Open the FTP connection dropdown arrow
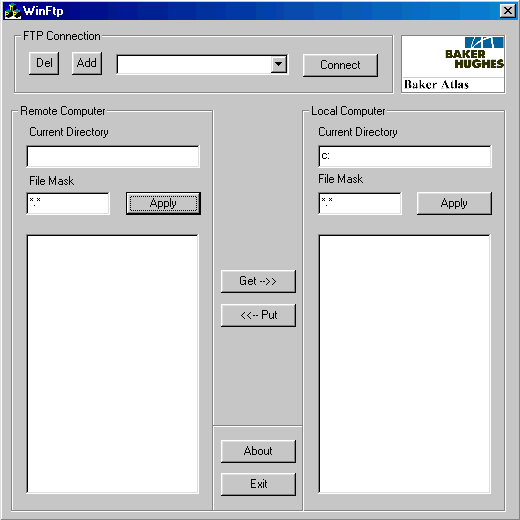 (x=279, y=64)
